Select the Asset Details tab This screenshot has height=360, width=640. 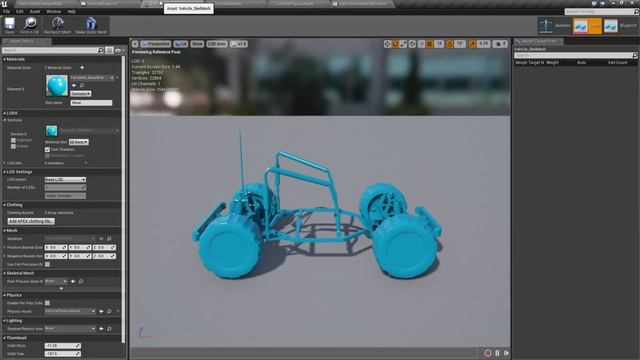pos(27,41)
